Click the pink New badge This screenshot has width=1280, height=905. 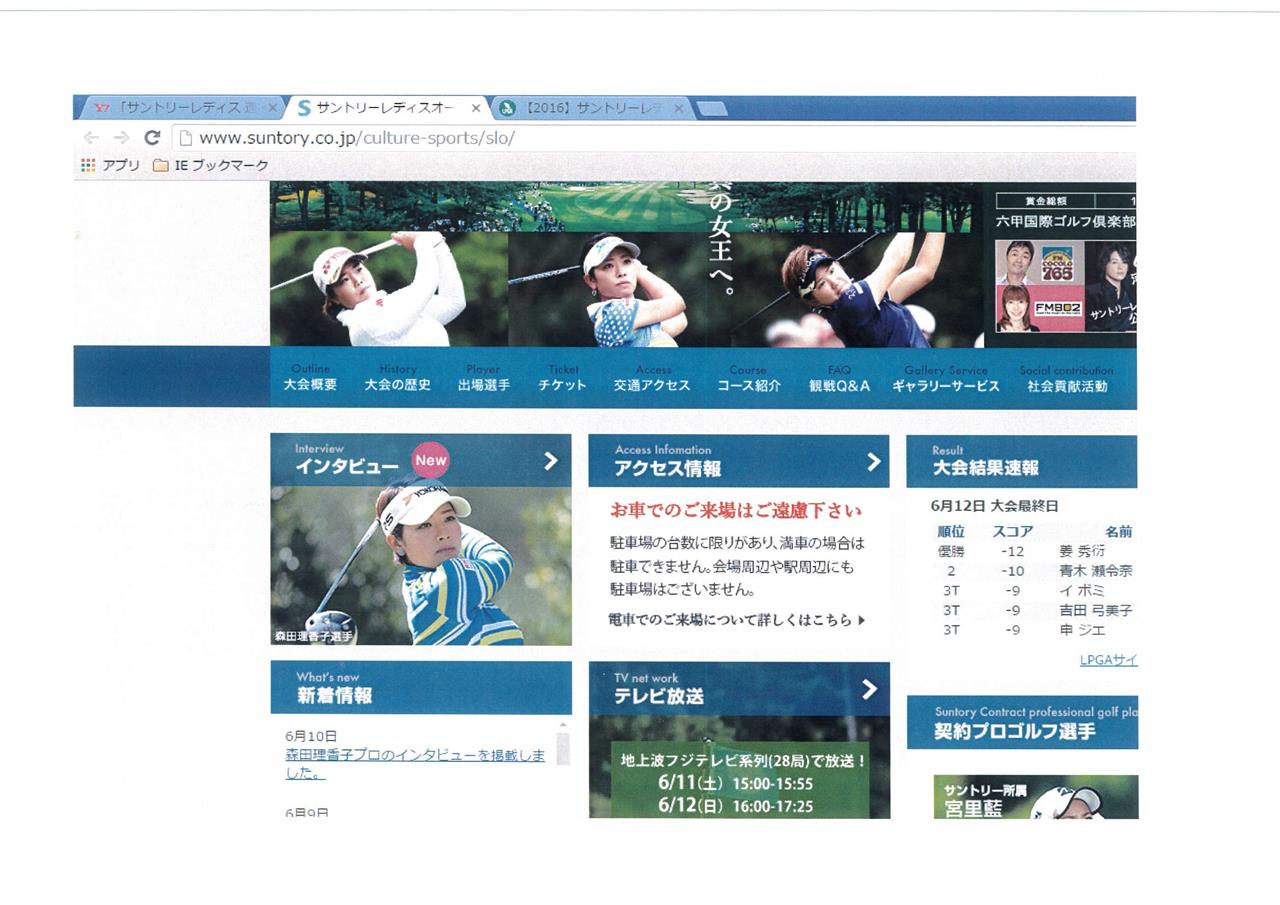click(x=431, y=461)
